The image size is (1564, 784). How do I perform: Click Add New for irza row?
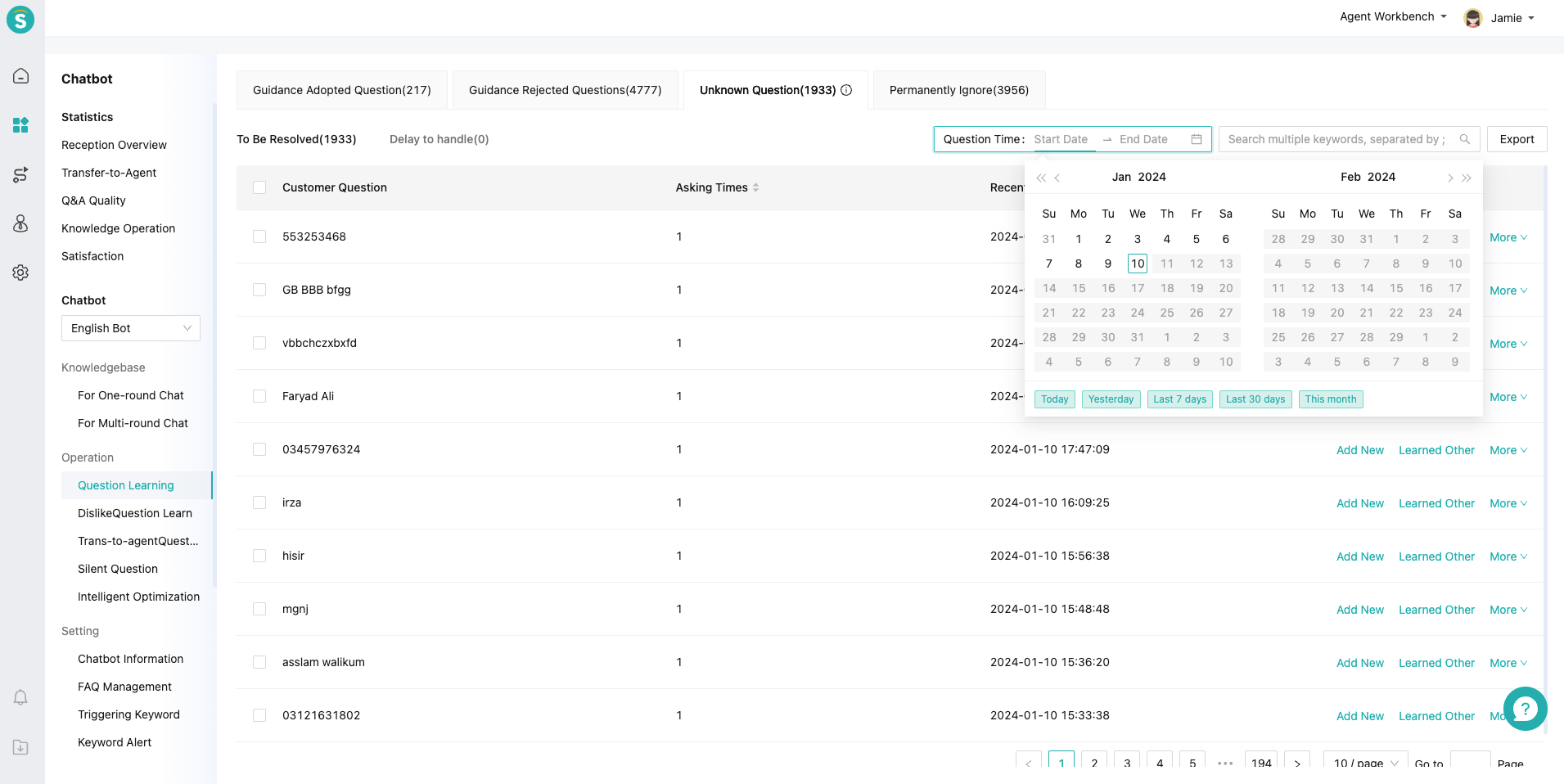[1360, 503]
